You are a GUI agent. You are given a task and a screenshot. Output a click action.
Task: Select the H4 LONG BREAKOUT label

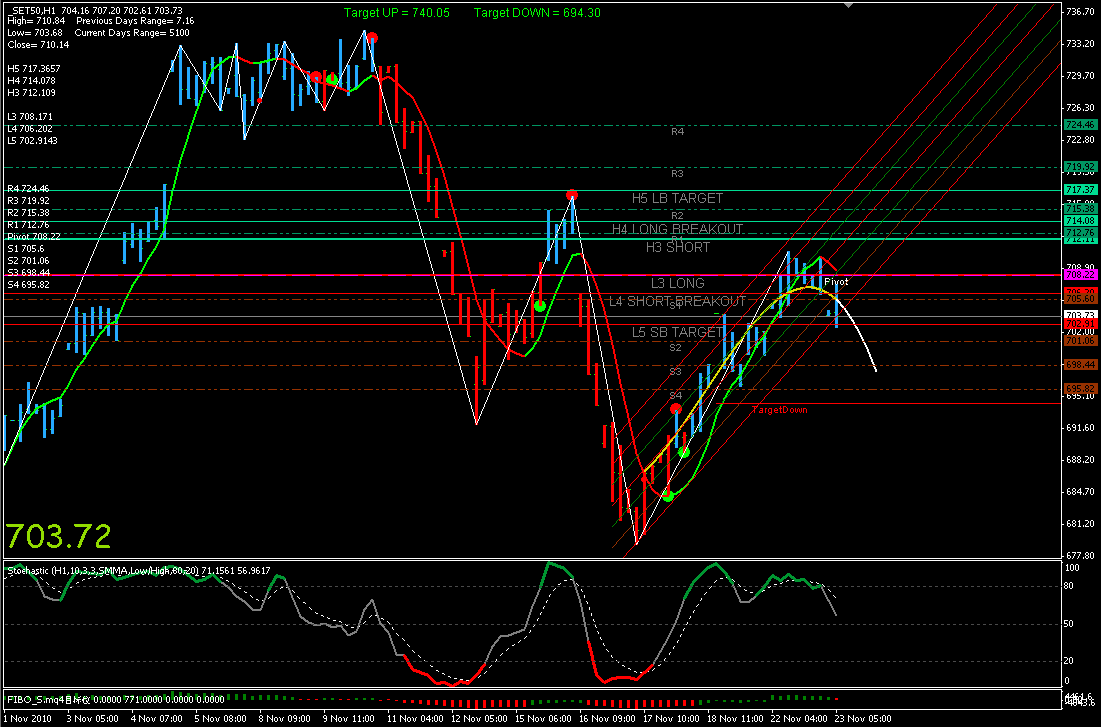click(x=677, y=229)
